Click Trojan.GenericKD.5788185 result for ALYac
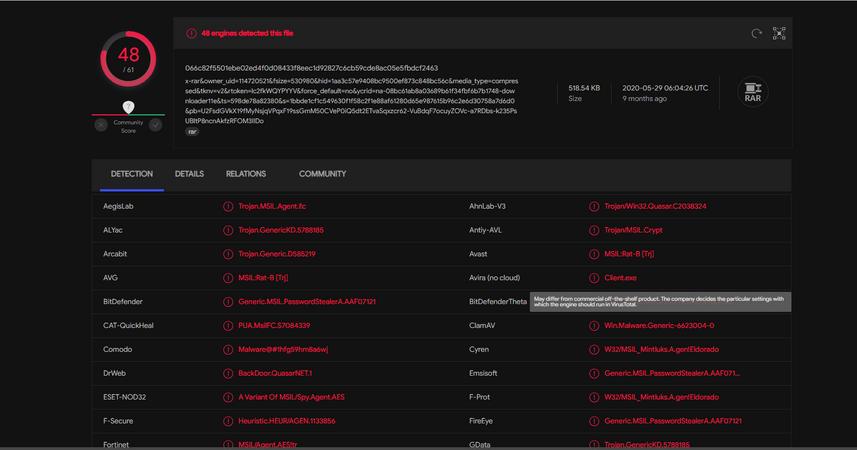 tap(281, 230)
